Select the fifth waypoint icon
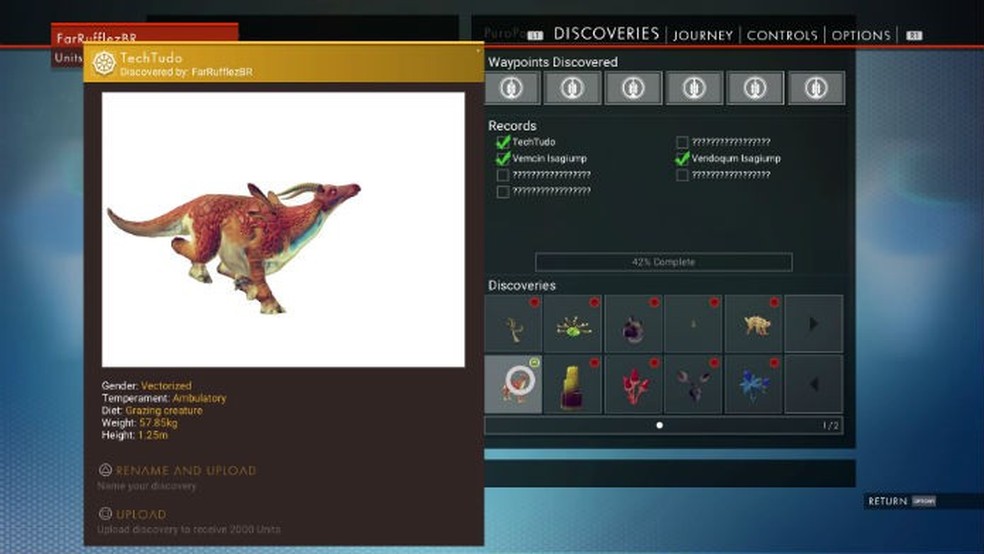The width and height of the screenshot is (984, 554). 754,88
